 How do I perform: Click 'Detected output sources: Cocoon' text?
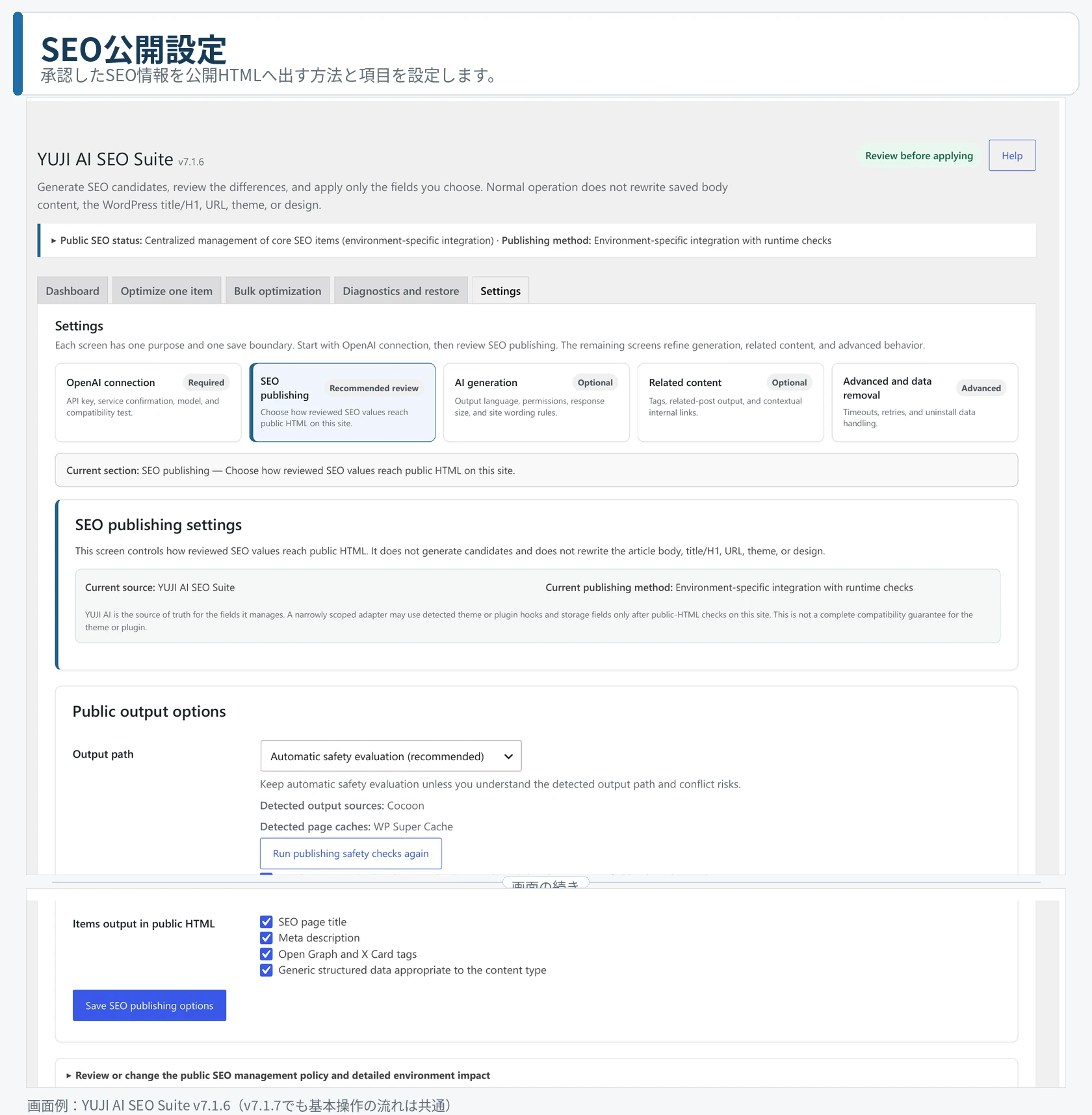(x=342, y=806)
